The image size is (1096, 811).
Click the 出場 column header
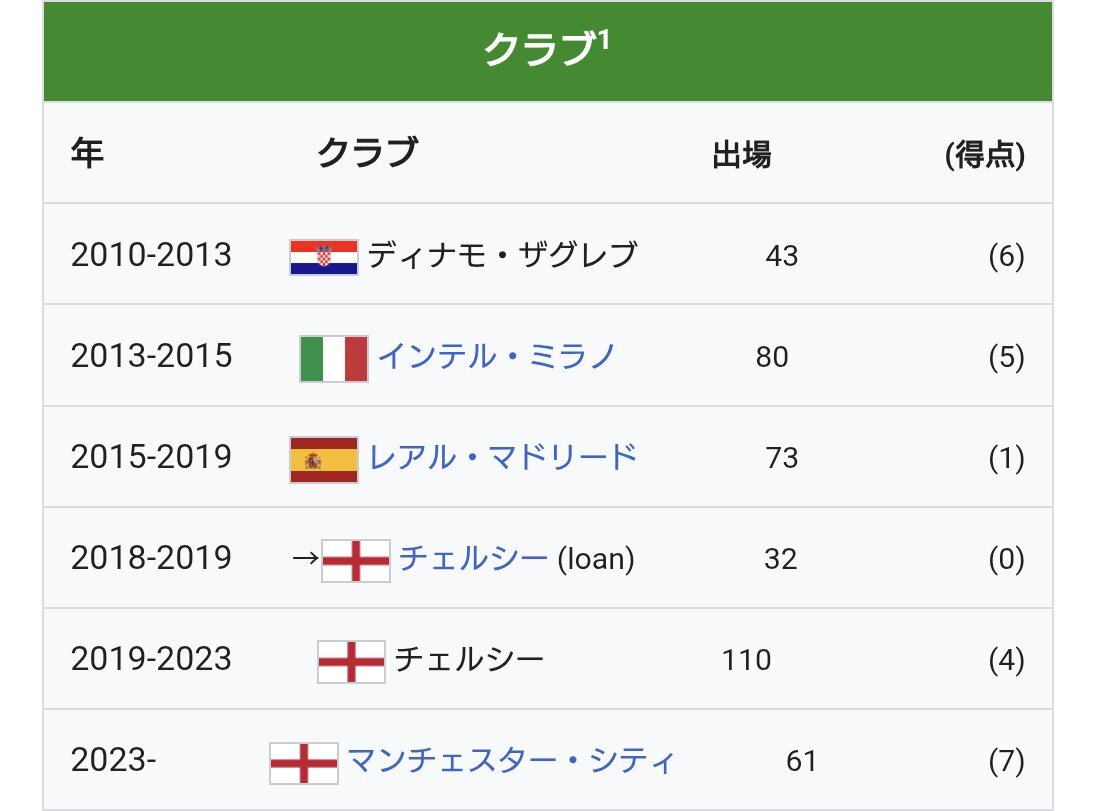[x=742, y=155]
